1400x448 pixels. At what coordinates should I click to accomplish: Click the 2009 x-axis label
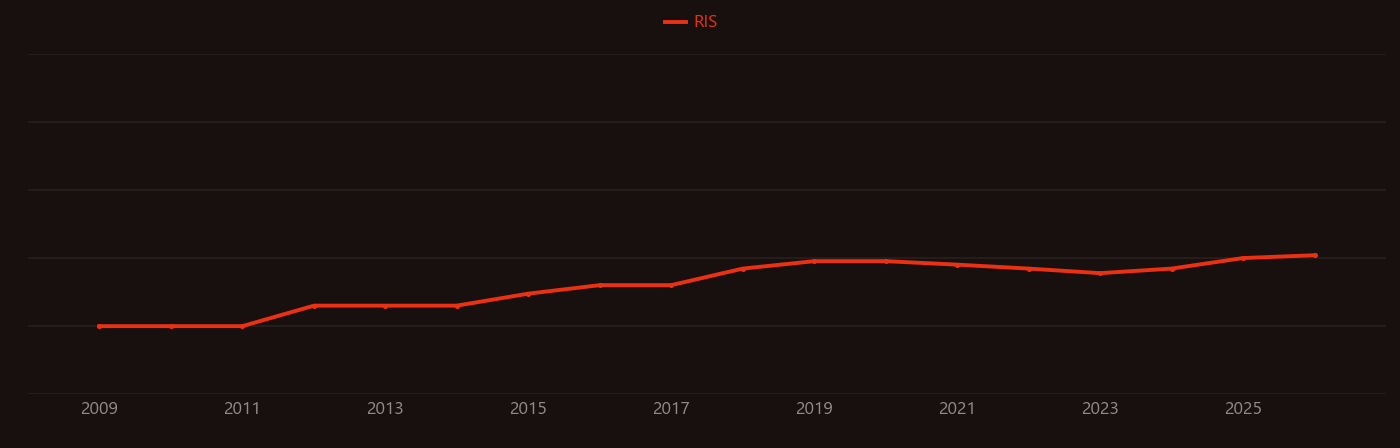pos(99,409)
